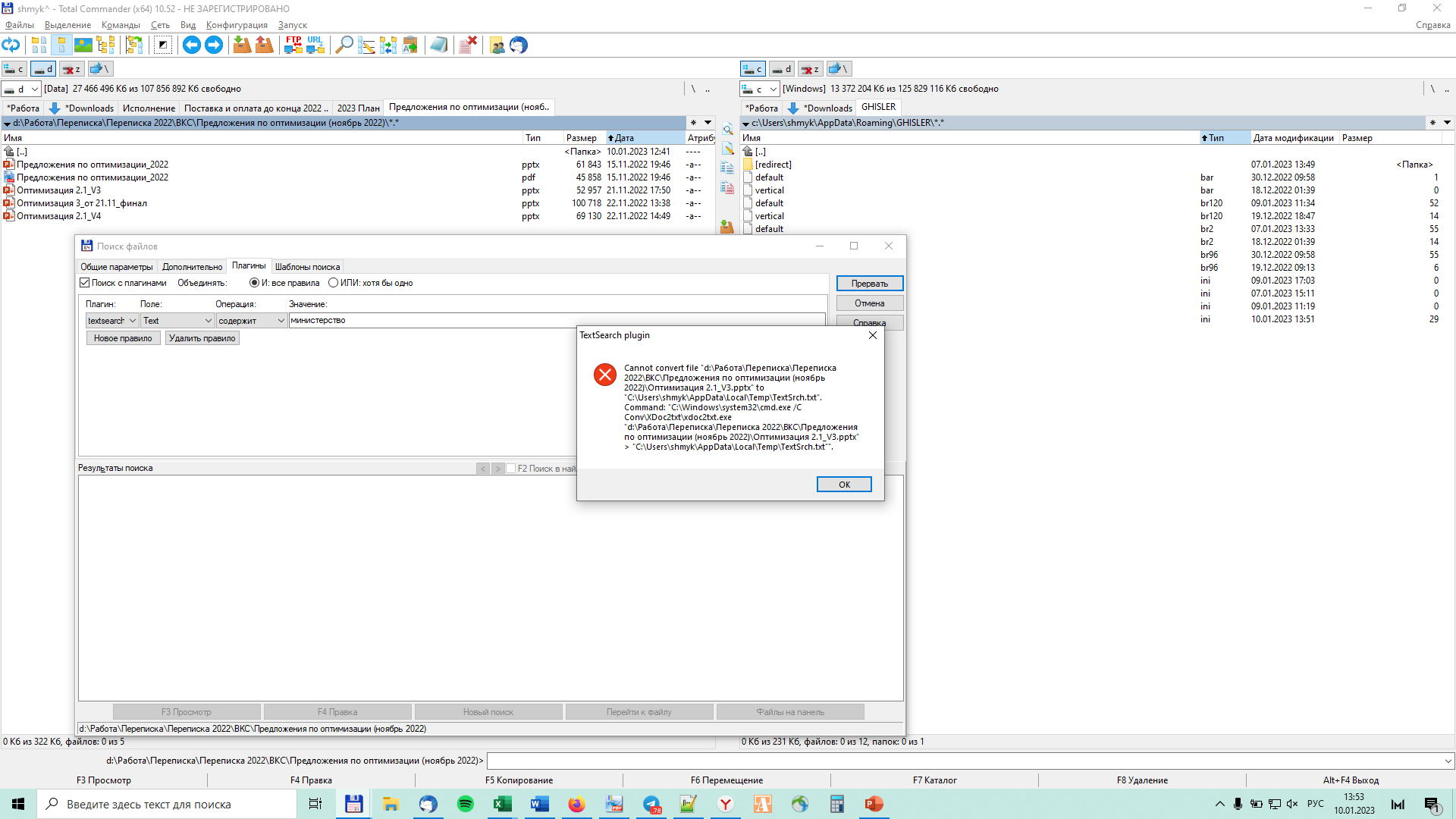Image resolution: width=1456 pixels, height=819 pixels.
Task: Click the Go back blue arrow icon
Action: [191, 45]
